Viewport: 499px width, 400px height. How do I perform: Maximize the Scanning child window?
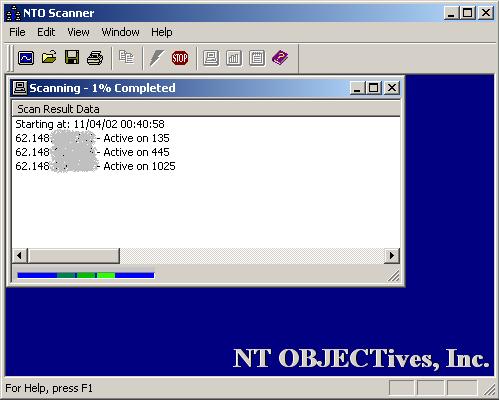click(373, 88)
